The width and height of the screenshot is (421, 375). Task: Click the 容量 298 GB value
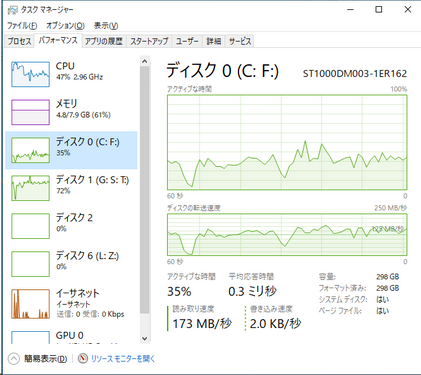pos(388,277)
